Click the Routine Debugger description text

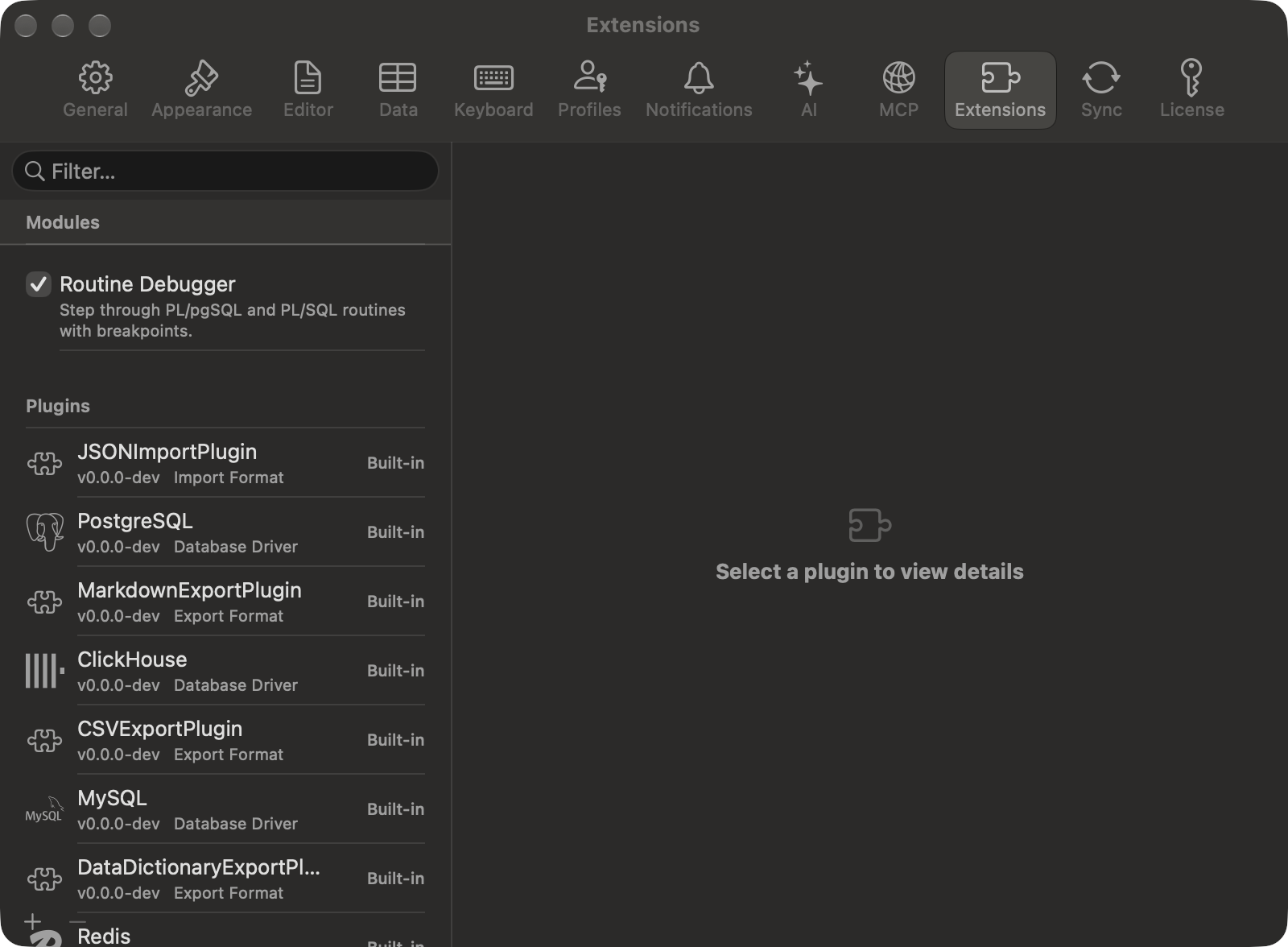[x=233, y=320]
